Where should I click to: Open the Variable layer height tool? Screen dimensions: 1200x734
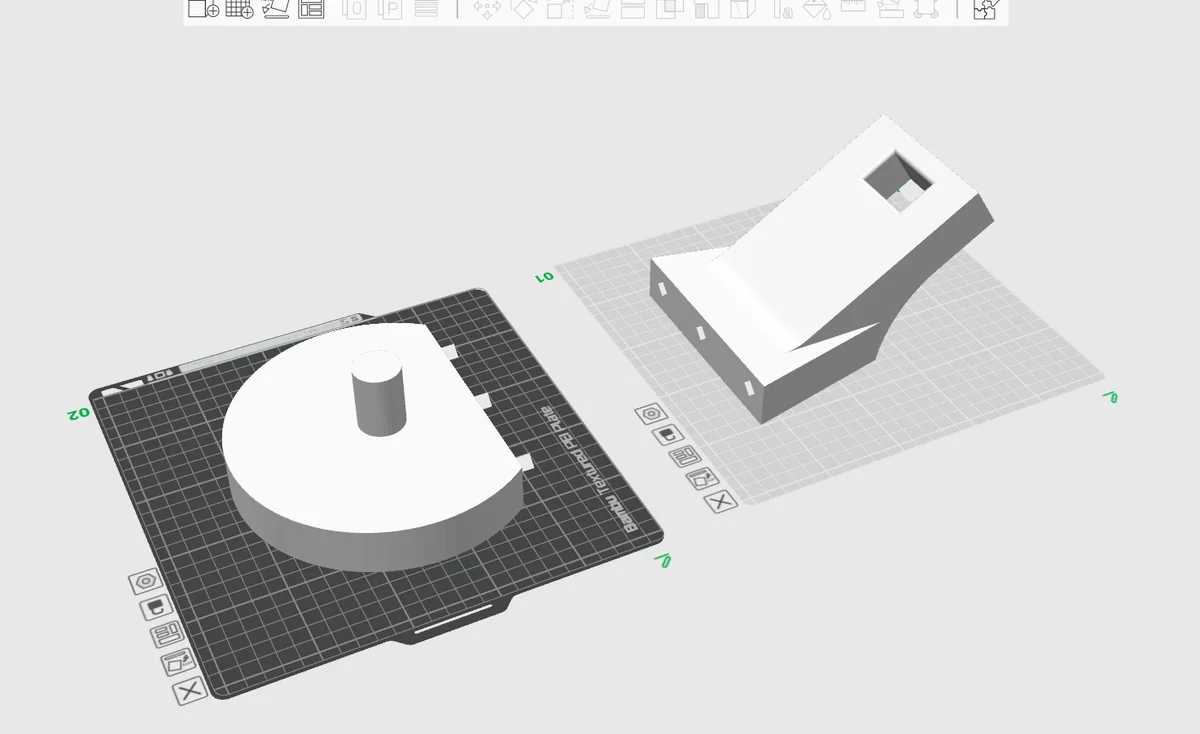tap(427, 9)
